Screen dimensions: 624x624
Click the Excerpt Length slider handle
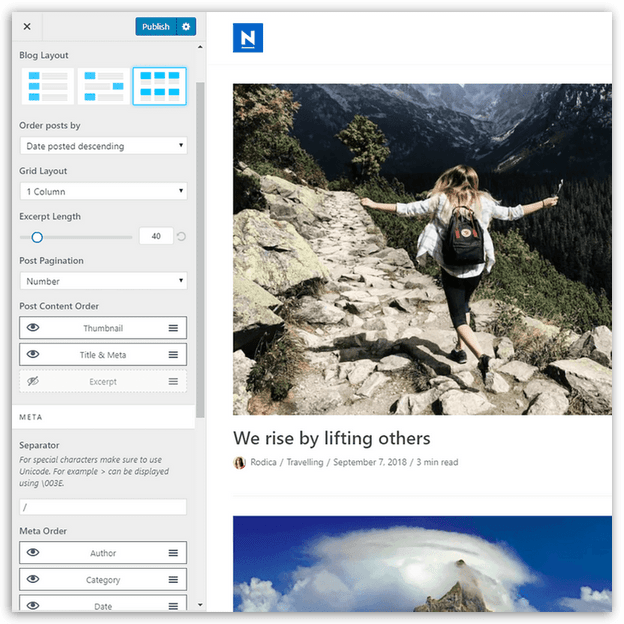point(37,237)
